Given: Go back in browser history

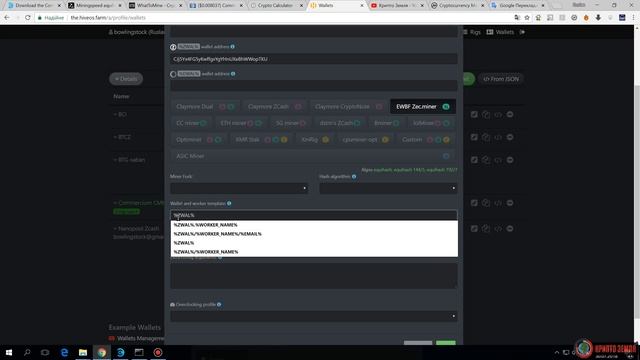Looking at the screenshot, I should pyautogui.click(x=7, y=18).
